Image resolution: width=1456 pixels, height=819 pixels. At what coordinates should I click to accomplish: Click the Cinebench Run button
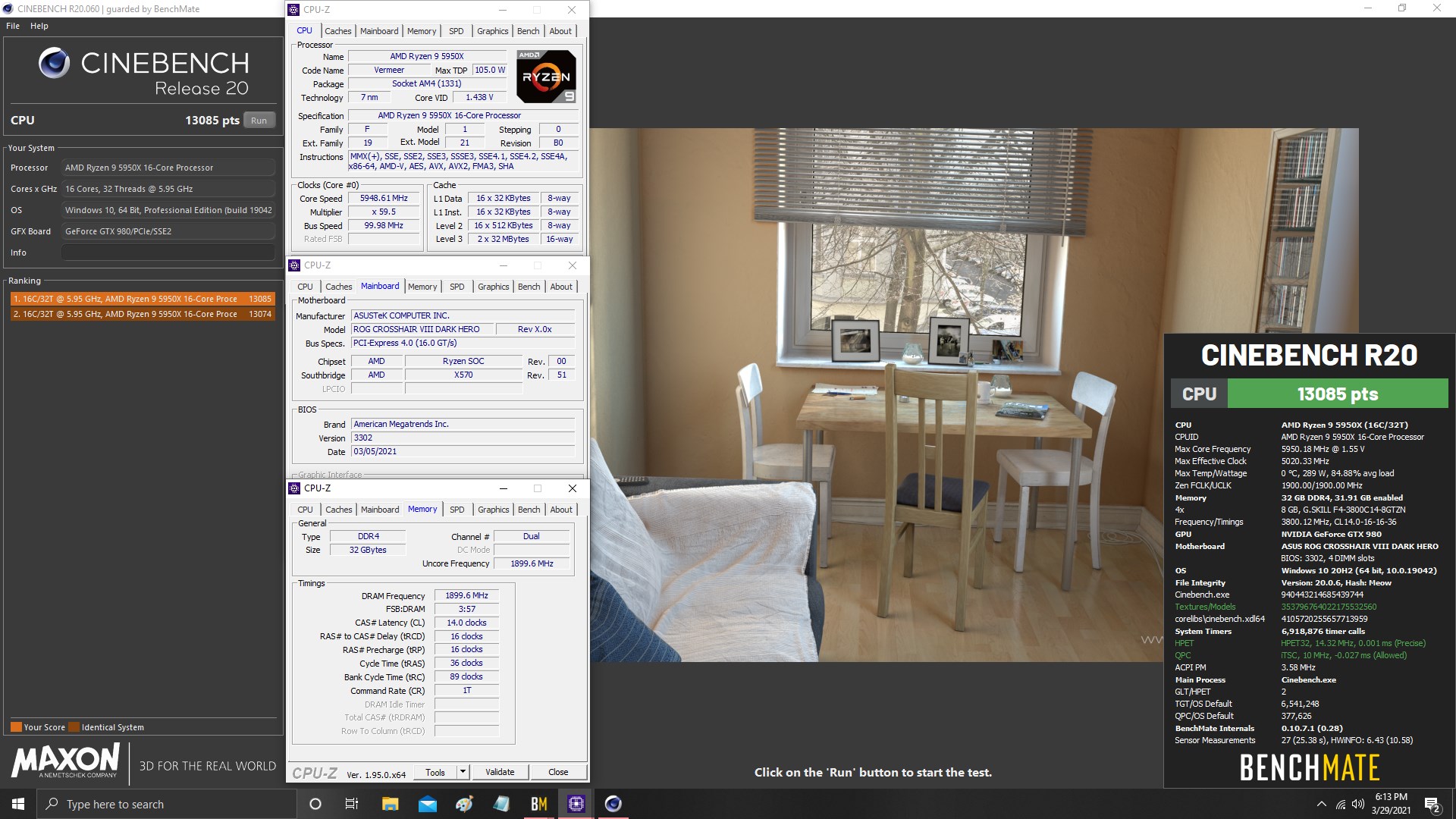pos(259,120)
